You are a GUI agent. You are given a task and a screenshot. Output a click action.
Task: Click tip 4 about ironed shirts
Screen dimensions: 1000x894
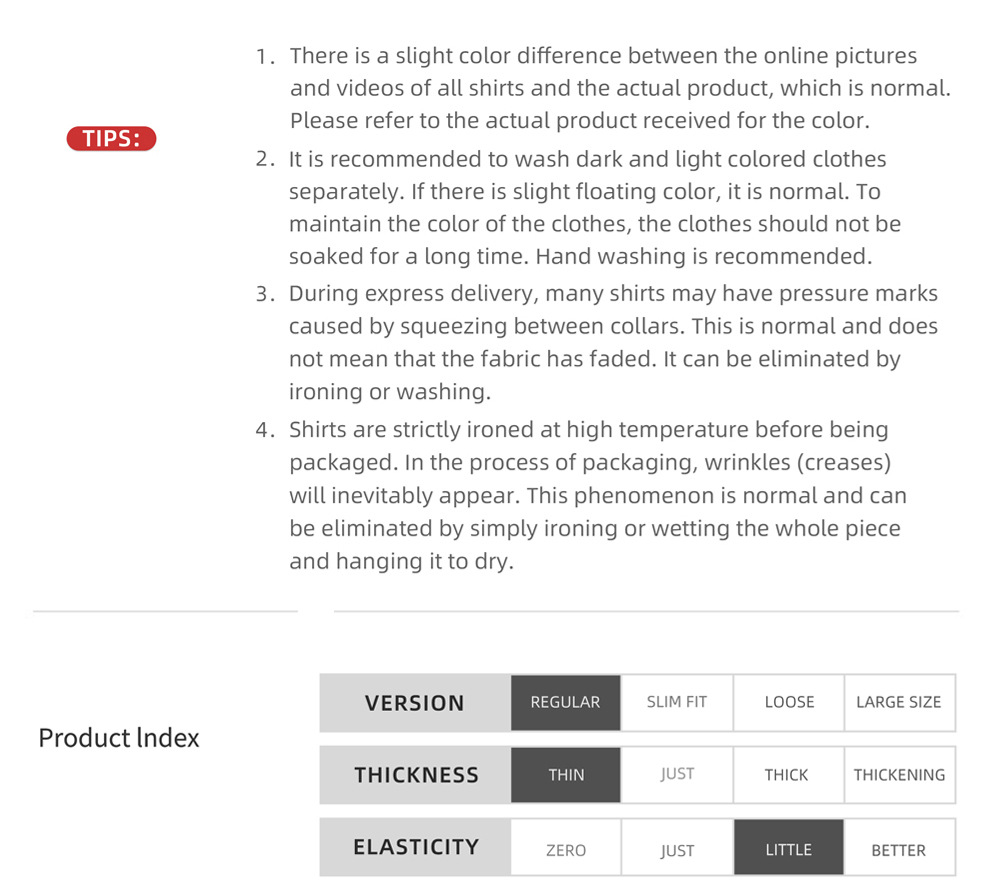point(581,495)
